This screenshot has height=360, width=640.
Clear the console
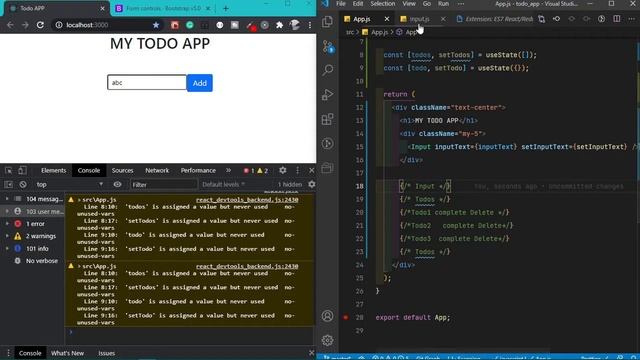23,184
